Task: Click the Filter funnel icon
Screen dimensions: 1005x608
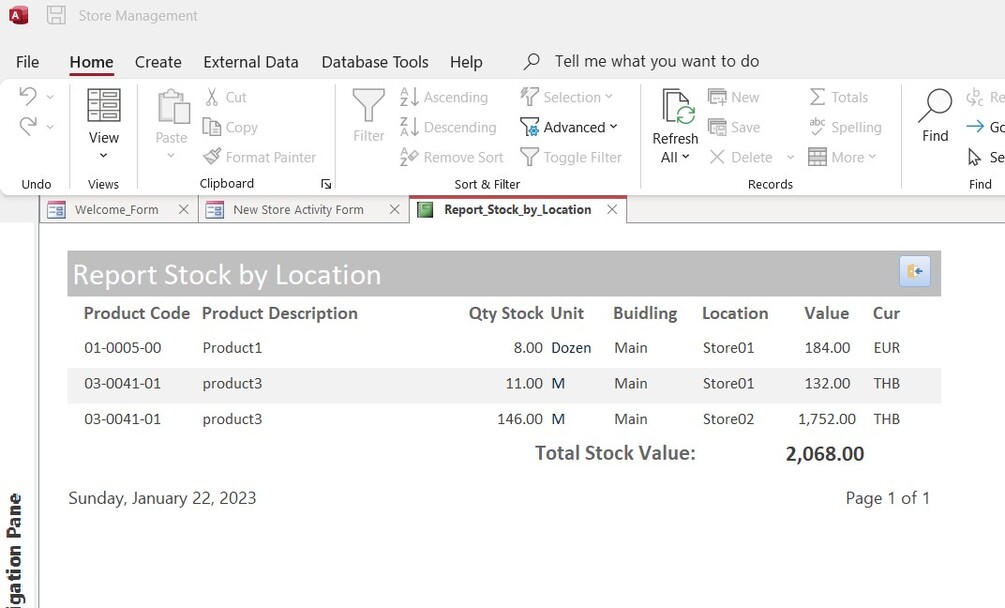Action: pyautogui.click(x=368, y=106)
